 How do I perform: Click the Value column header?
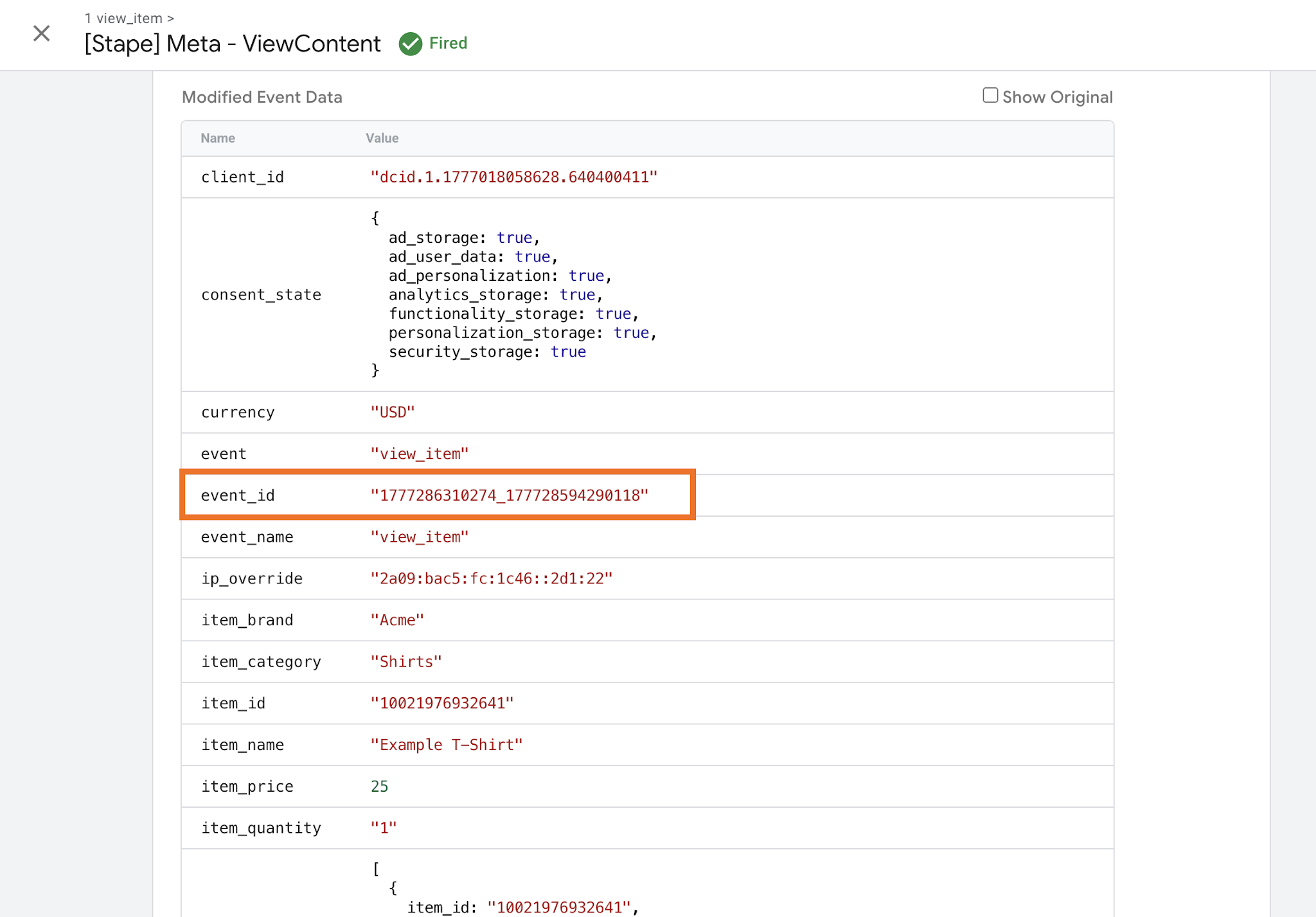click(382, 138)
